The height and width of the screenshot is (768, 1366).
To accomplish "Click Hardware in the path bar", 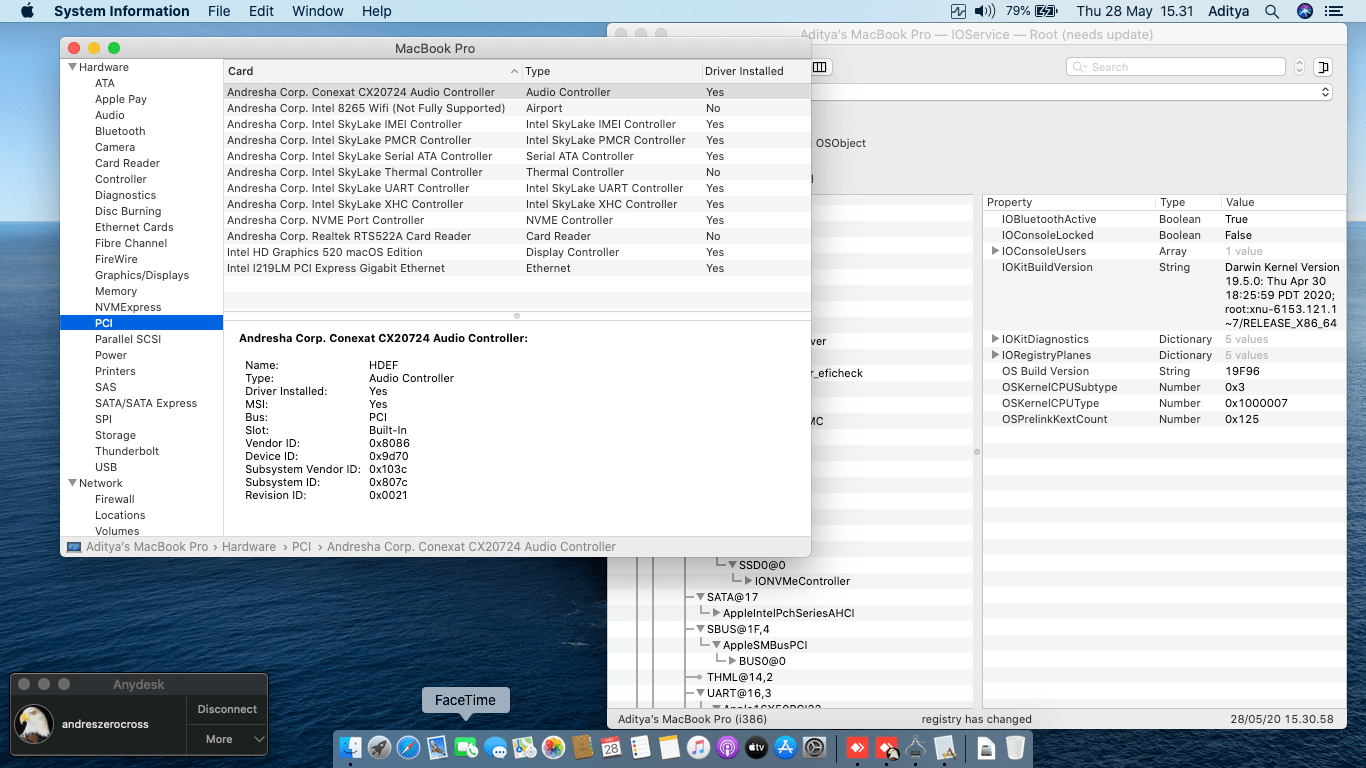I will (249, 547).
